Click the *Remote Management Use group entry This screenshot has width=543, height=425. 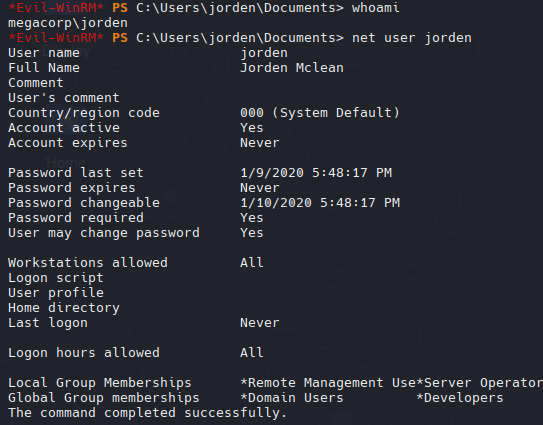(328, 383)
